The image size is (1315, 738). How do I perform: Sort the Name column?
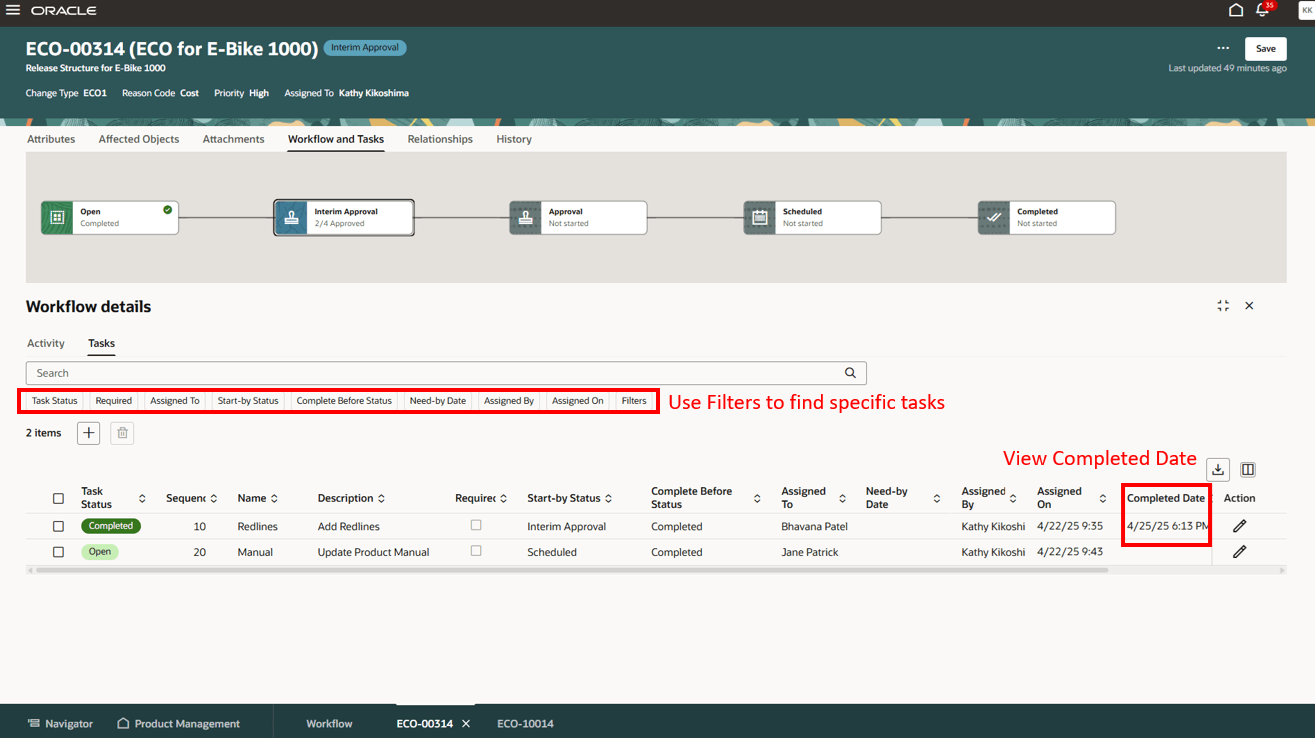(x=274, y=498)
